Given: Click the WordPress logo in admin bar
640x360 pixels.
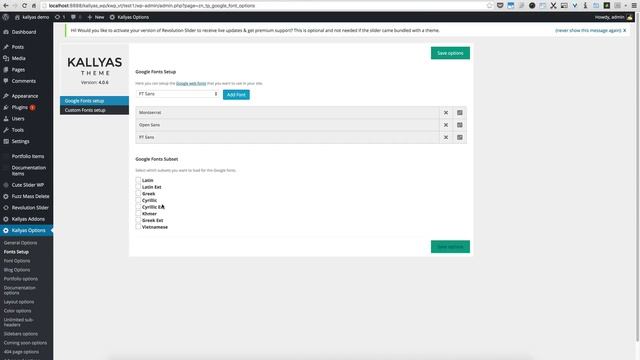Looking at the screenshot, I should (x=6, y=17).
